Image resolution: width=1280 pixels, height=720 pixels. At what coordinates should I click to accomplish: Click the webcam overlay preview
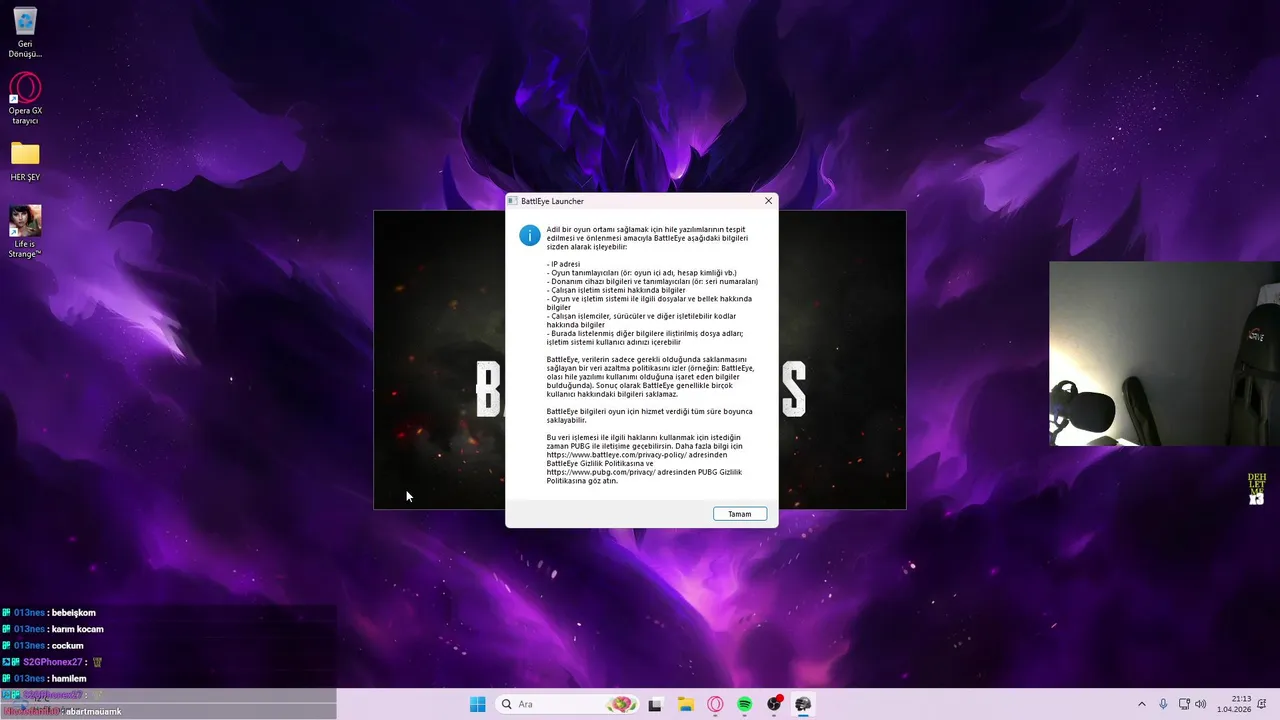1164,354
